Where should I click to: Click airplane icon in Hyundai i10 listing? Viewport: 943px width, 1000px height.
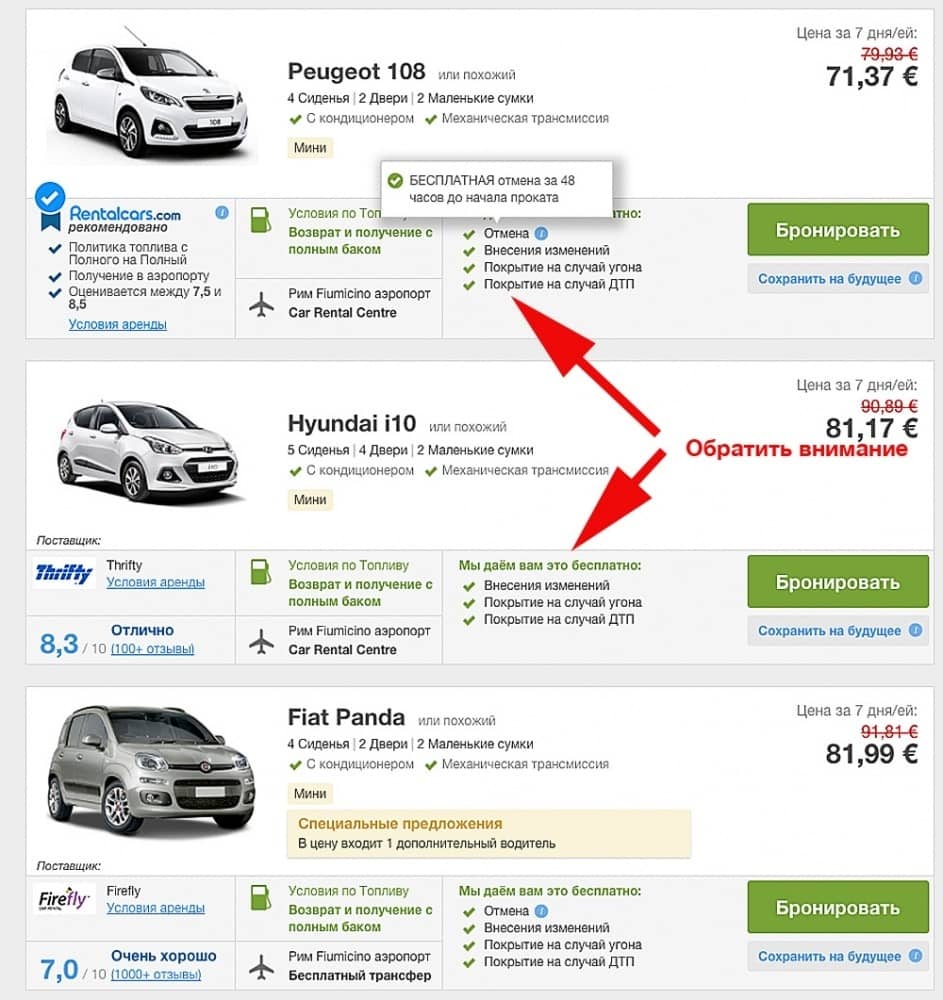click(261, 641)
